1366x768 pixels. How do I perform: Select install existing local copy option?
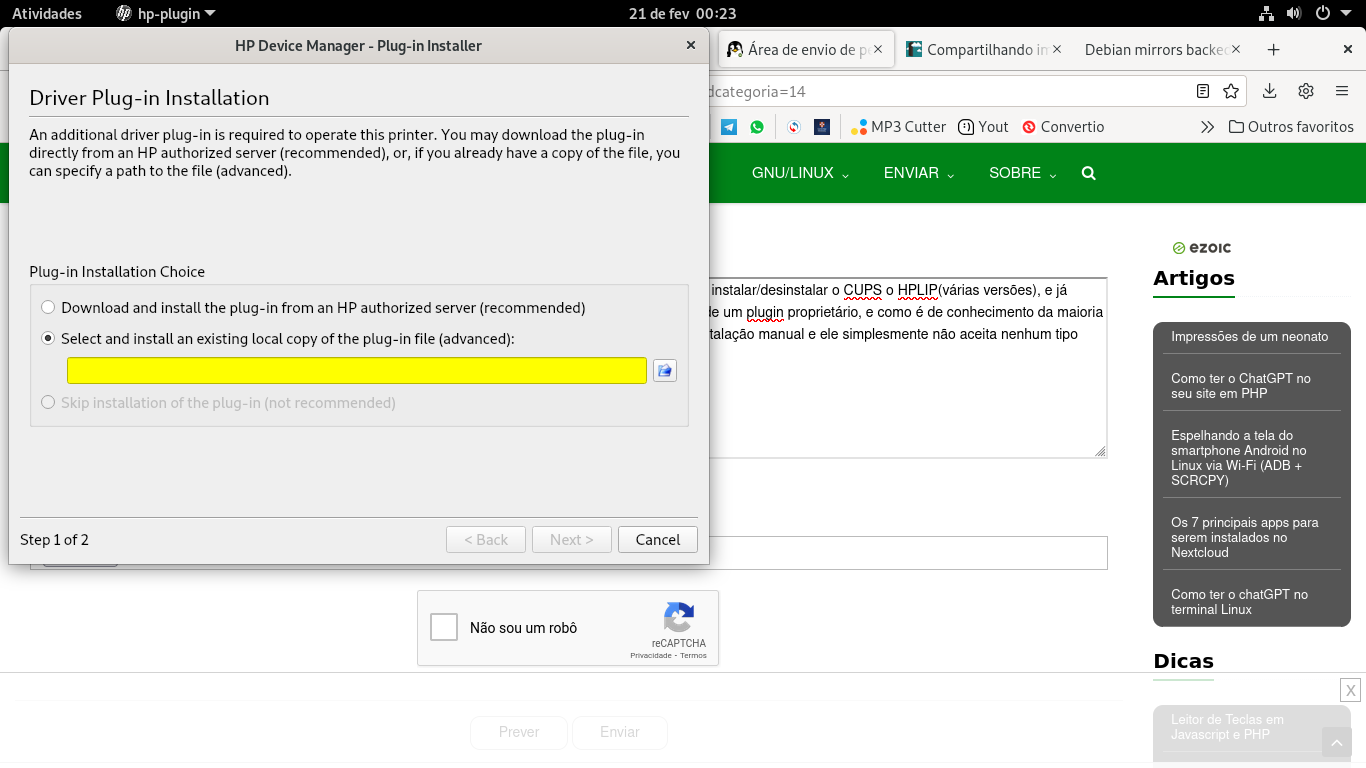click(278, 339)
